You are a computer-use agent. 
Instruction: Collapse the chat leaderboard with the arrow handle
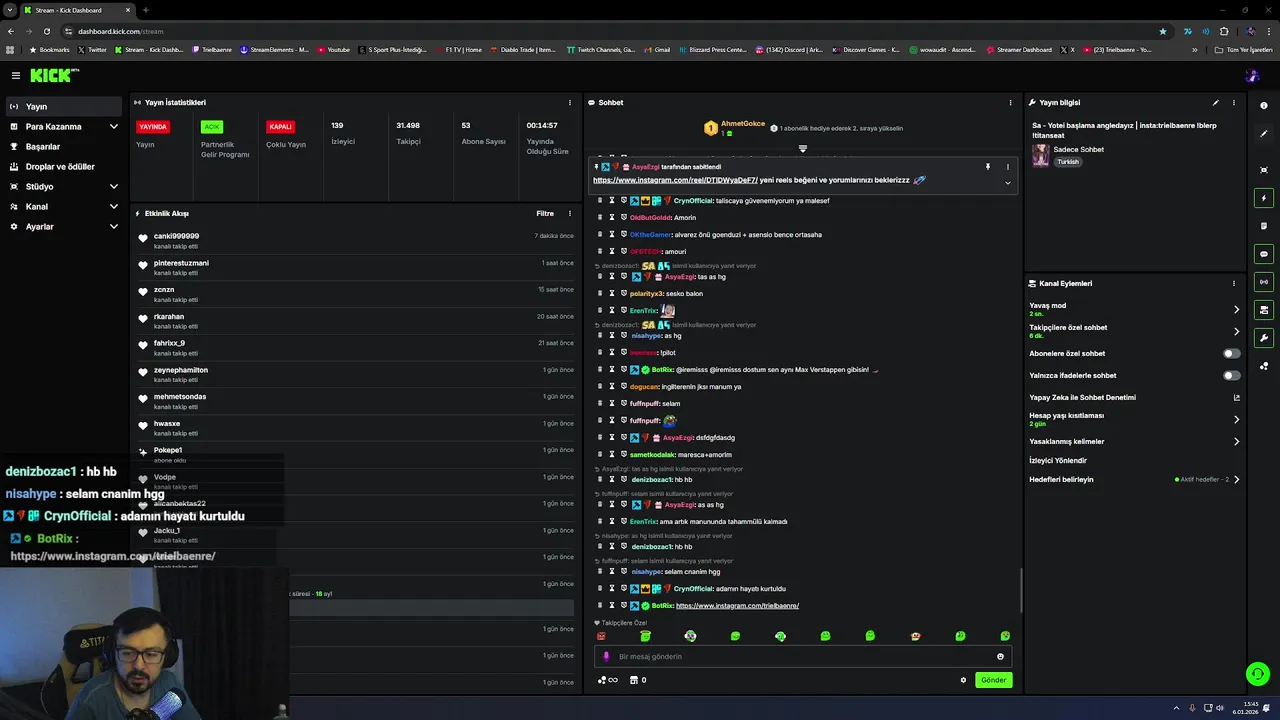[x=802, y=149]
